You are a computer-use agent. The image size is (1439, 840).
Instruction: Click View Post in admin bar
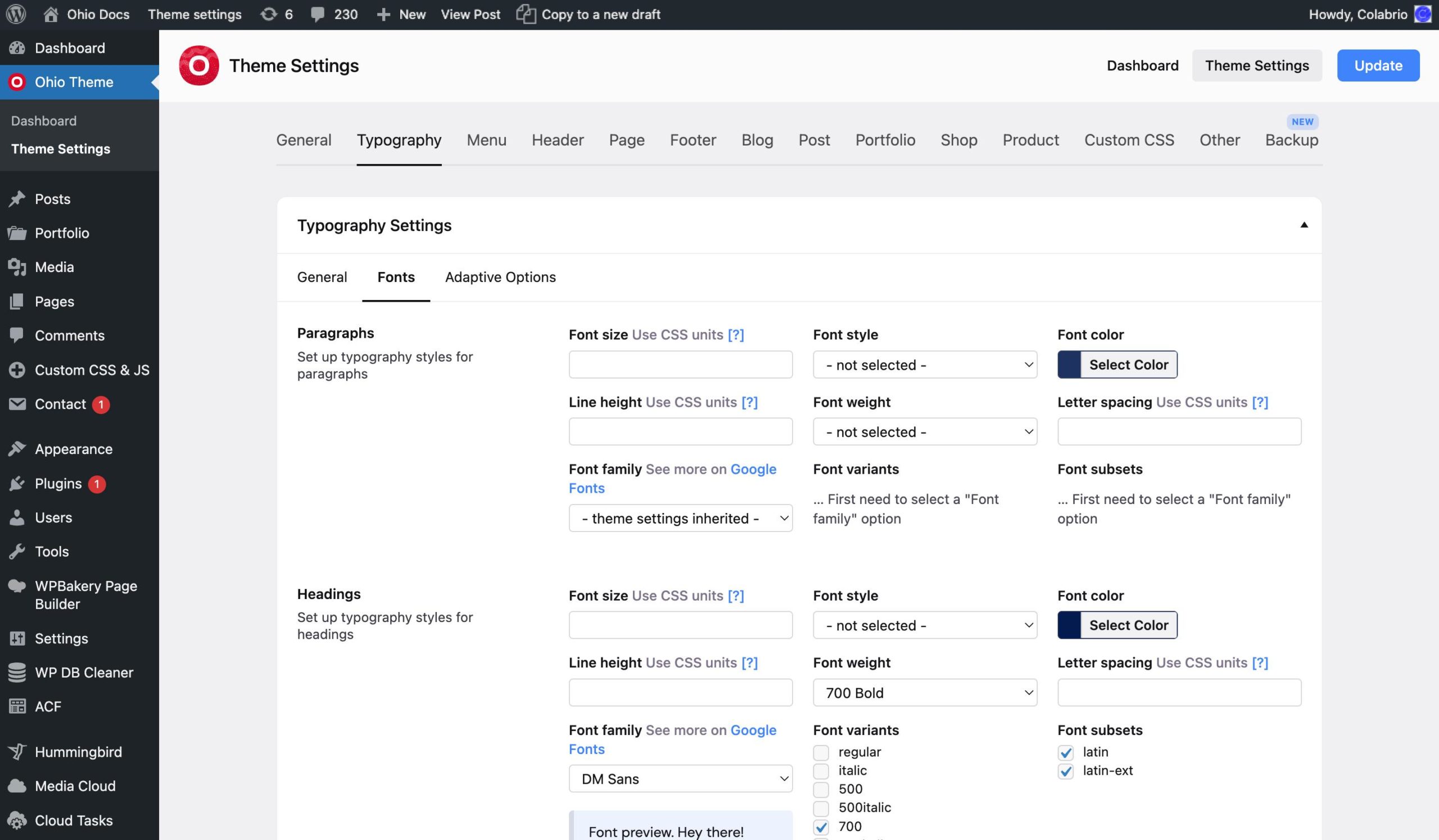point(470,14)
